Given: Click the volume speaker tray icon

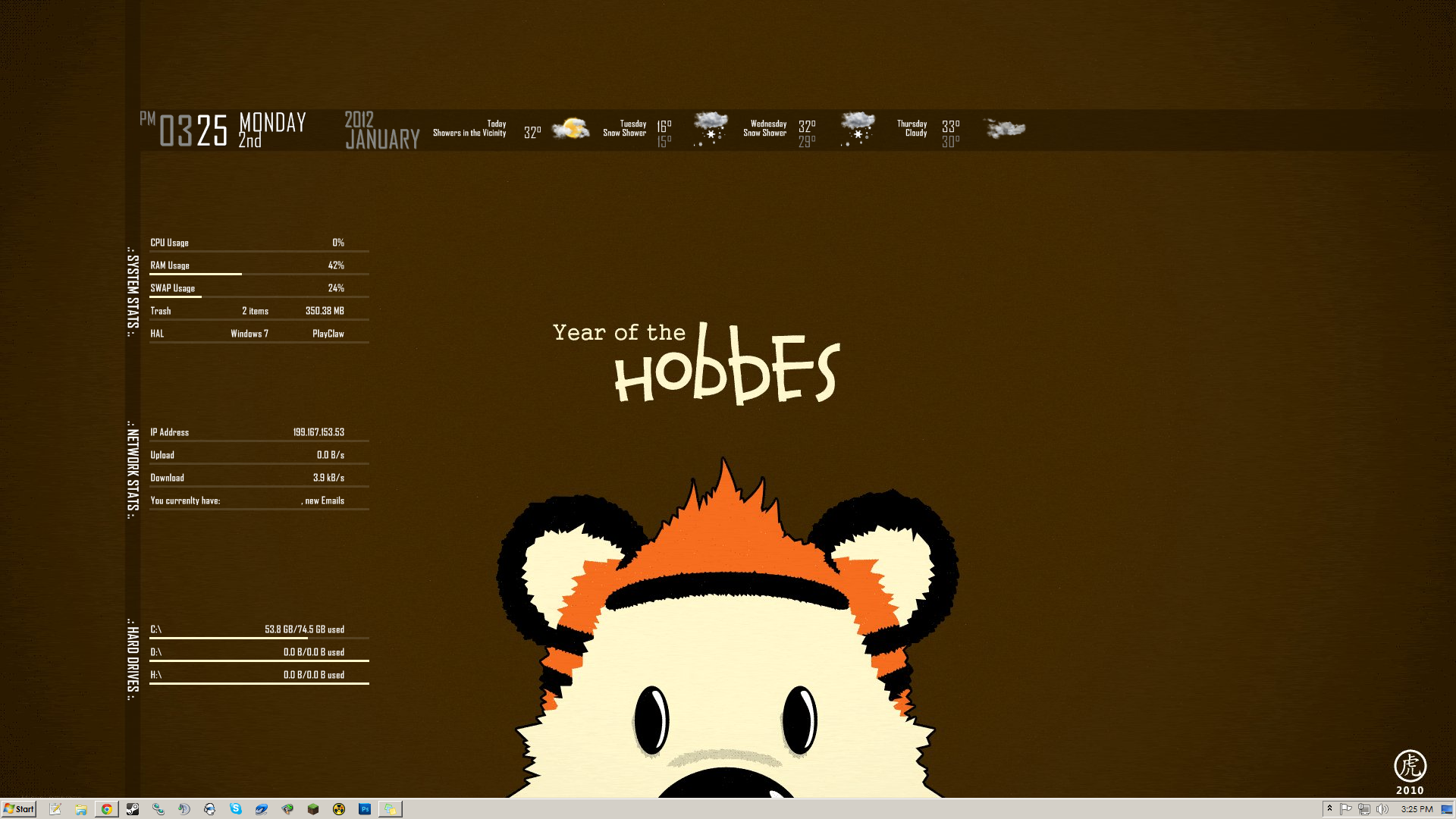Looking at the screenshot, I should click(1382, 809).
